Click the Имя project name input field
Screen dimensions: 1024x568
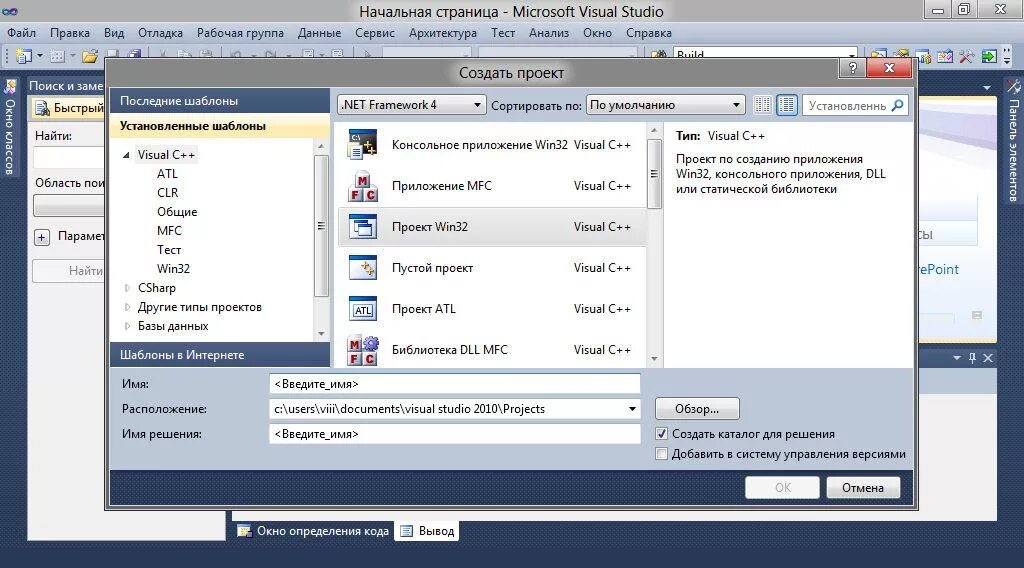(455, 384)
